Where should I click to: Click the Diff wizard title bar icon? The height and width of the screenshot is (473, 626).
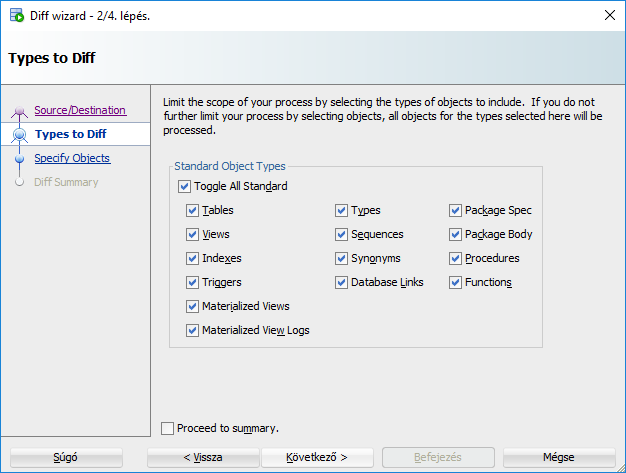(x=17, y=16)
